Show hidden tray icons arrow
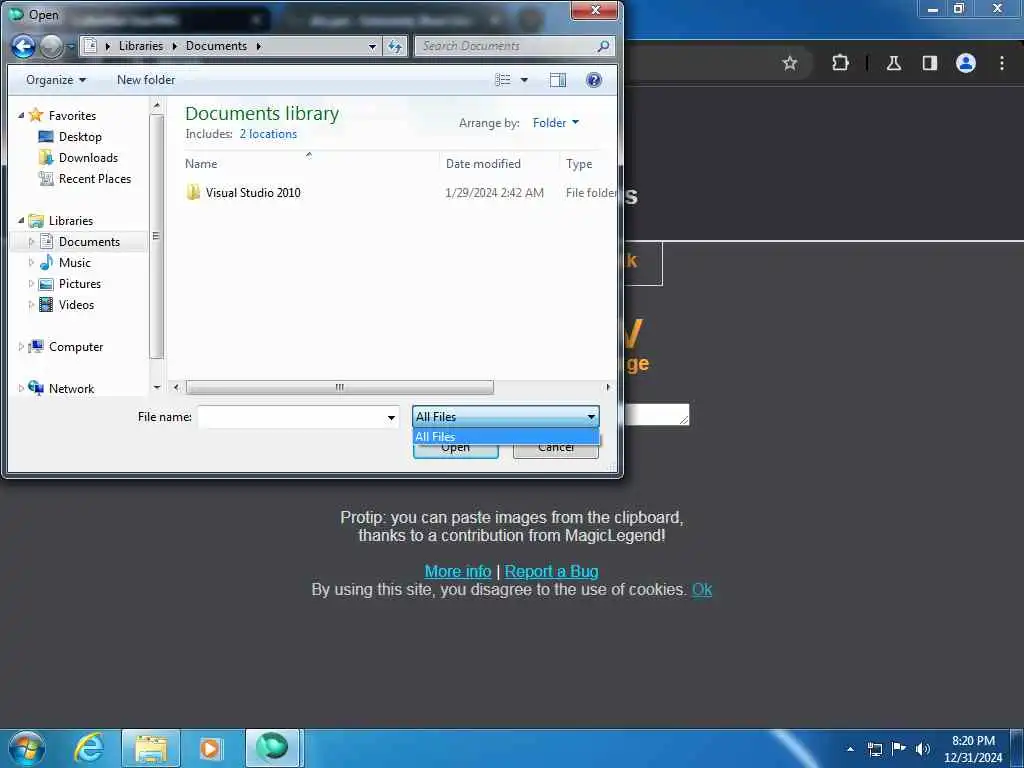The height and width of the screenshot is (768, 1024). pyautogui.click(x=850, y=749)
